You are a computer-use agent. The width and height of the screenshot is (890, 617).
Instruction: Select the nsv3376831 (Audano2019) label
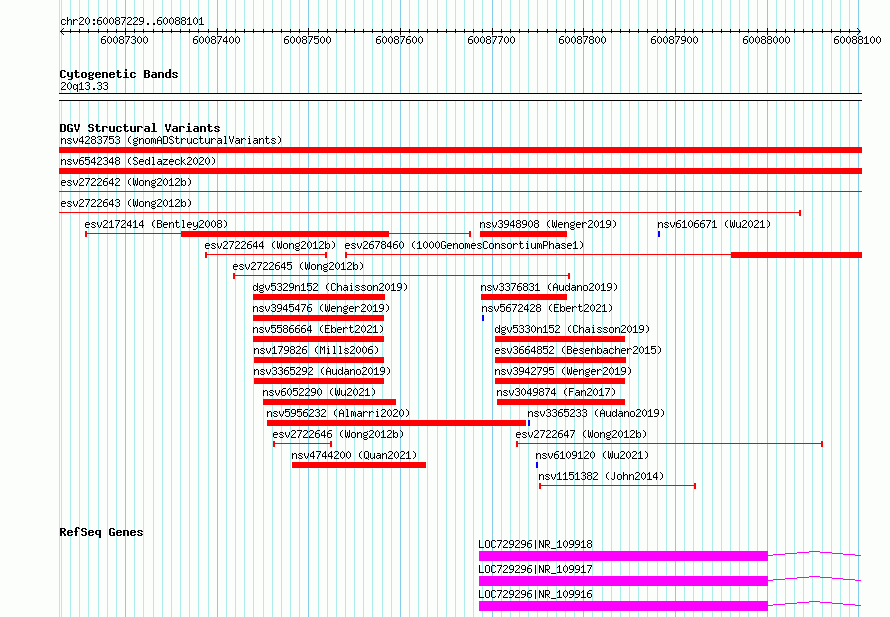coord(549,287)
